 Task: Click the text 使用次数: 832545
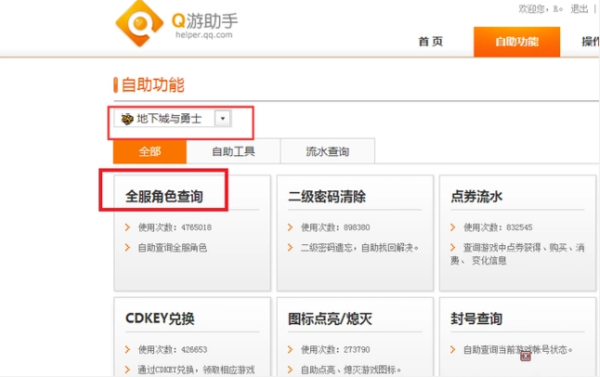click(498, 227)
